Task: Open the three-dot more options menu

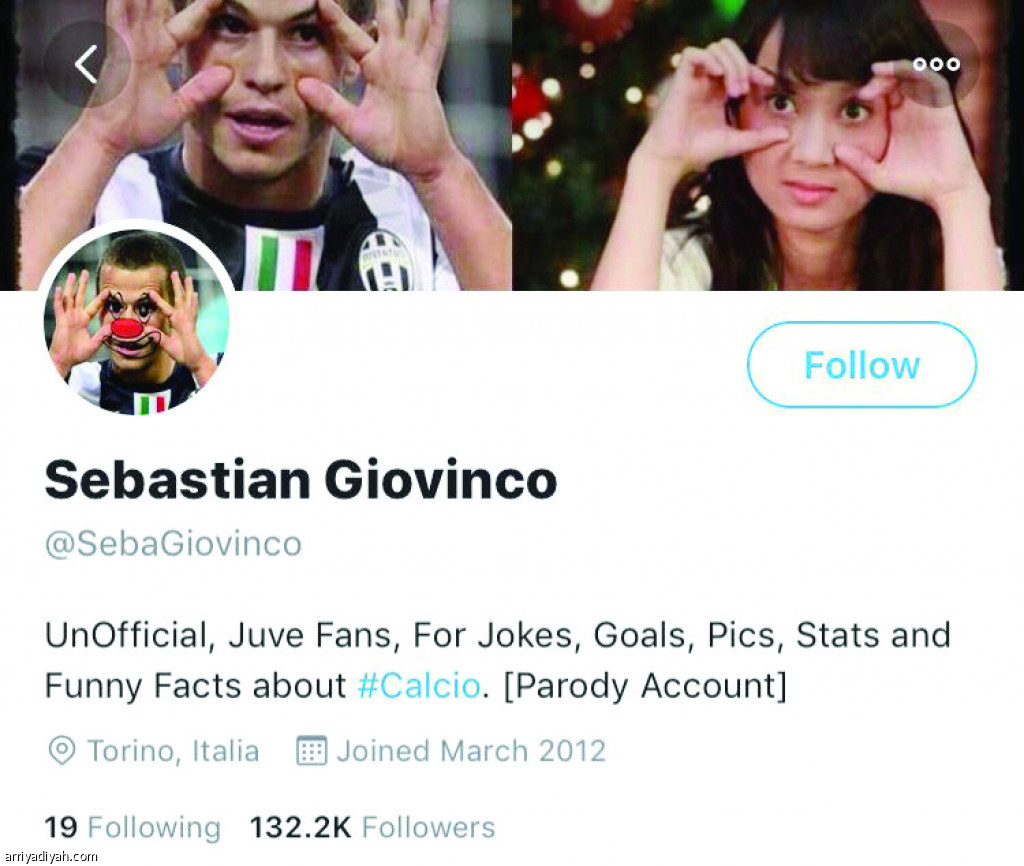Action: pos(936,64)
